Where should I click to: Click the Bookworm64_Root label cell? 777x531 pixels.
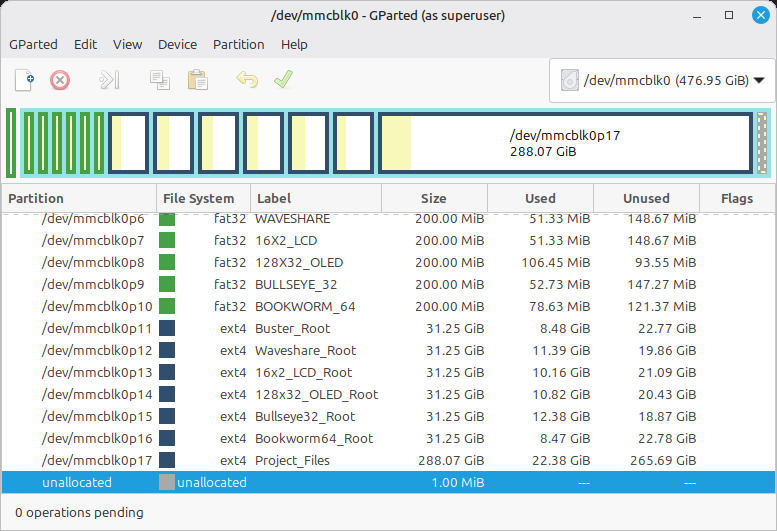[314, 439]
